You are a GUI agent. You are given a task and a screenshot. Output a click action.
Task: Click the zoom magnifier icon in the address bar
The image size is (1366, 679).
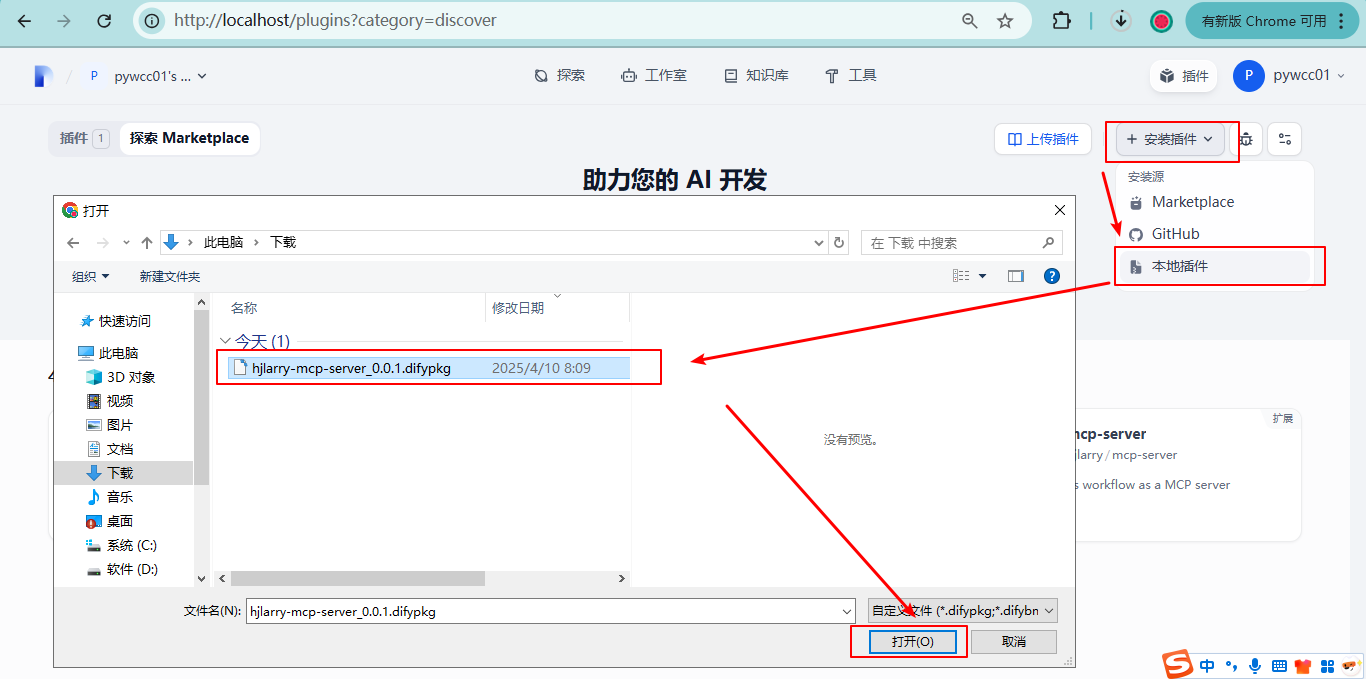point(969,21)
